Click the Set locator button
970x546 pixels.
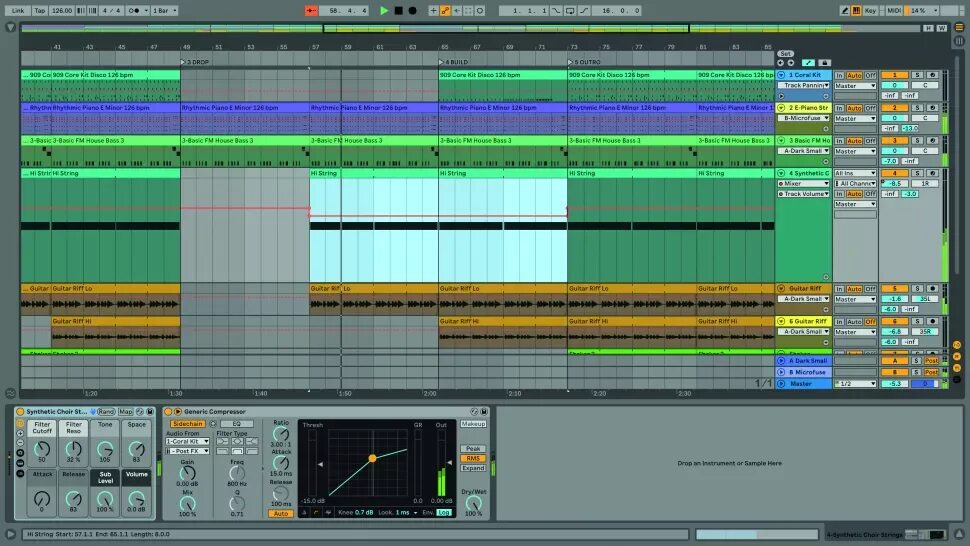(x=785, y=54)
